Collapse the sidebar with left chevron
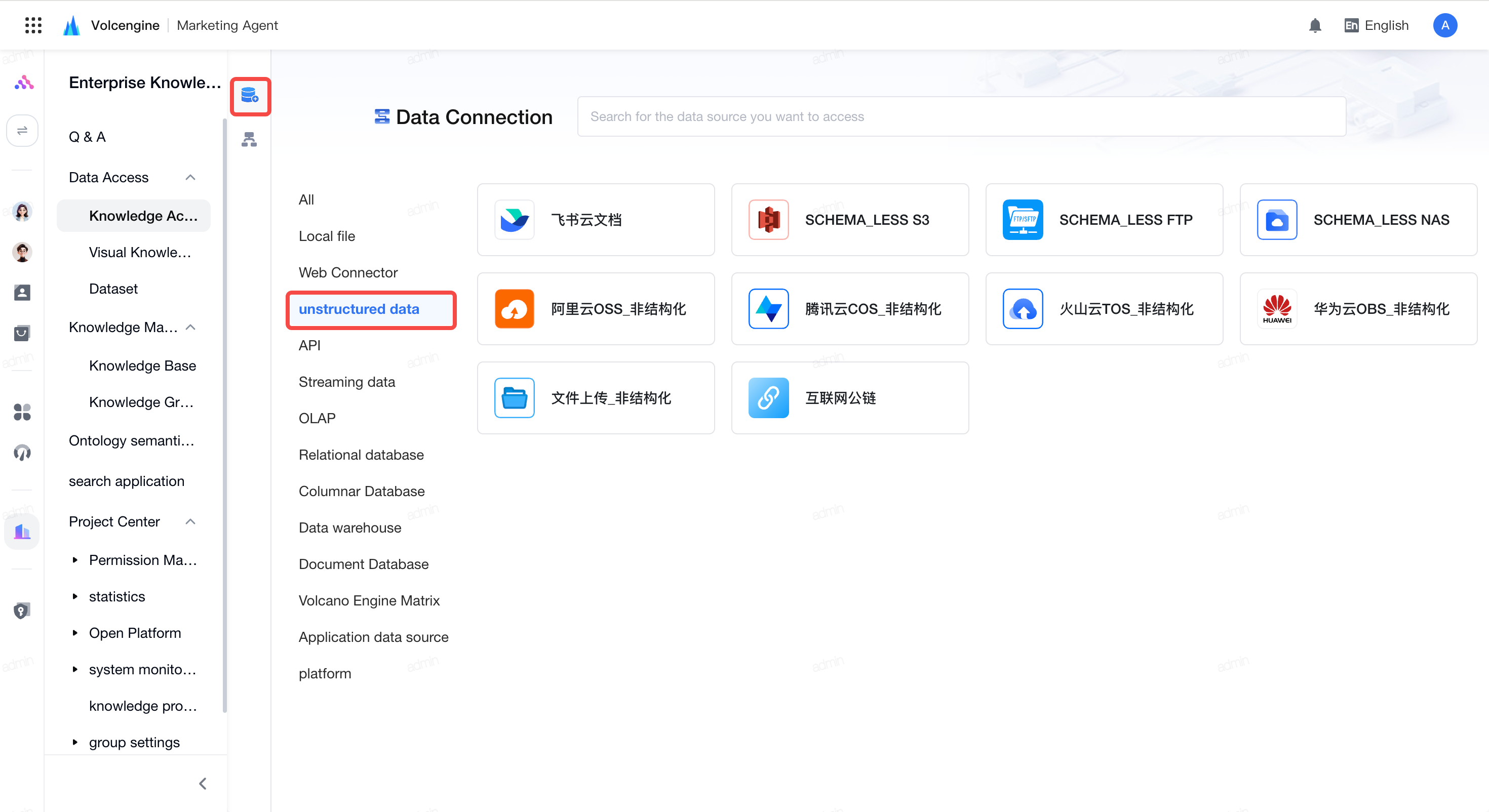The height and width of the screenshot is (812, 1489). click(x=203, y=783)
